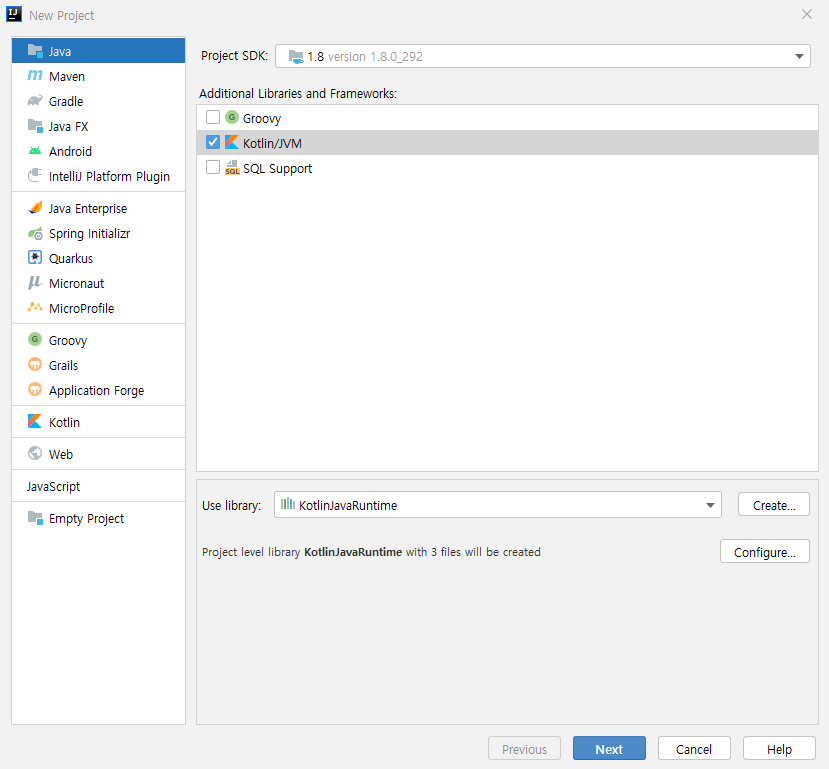Click the Micronaut label
Viewport: 829px width, 769px height.
click(76, 284)
